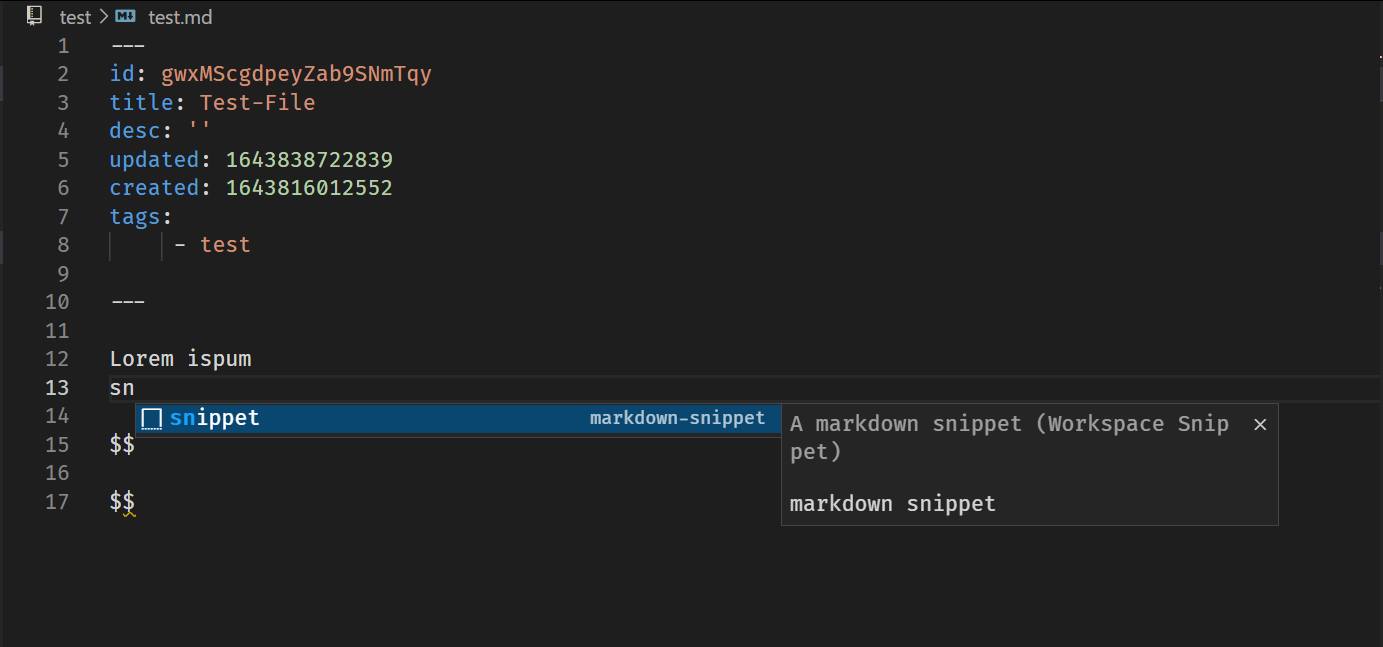Click the warning-squiggled '$$' on line 17
This screenshot has width=1383, height=647.
[x=120, y=501]
